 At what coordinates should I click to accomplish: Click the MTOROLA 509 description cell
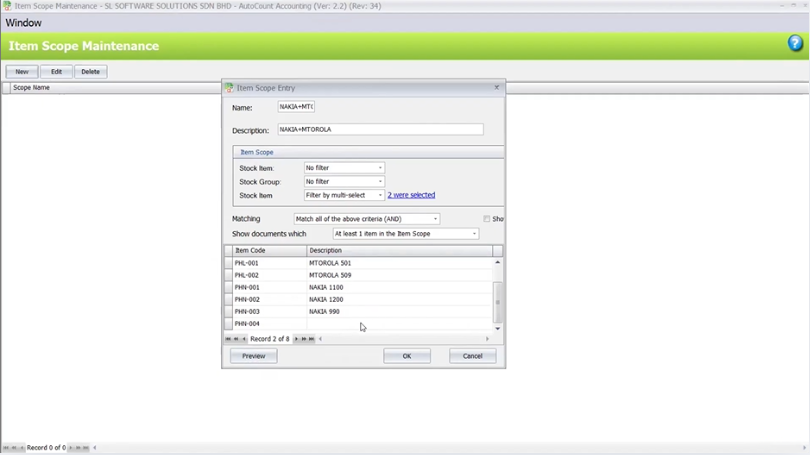[x=399, y=275]
